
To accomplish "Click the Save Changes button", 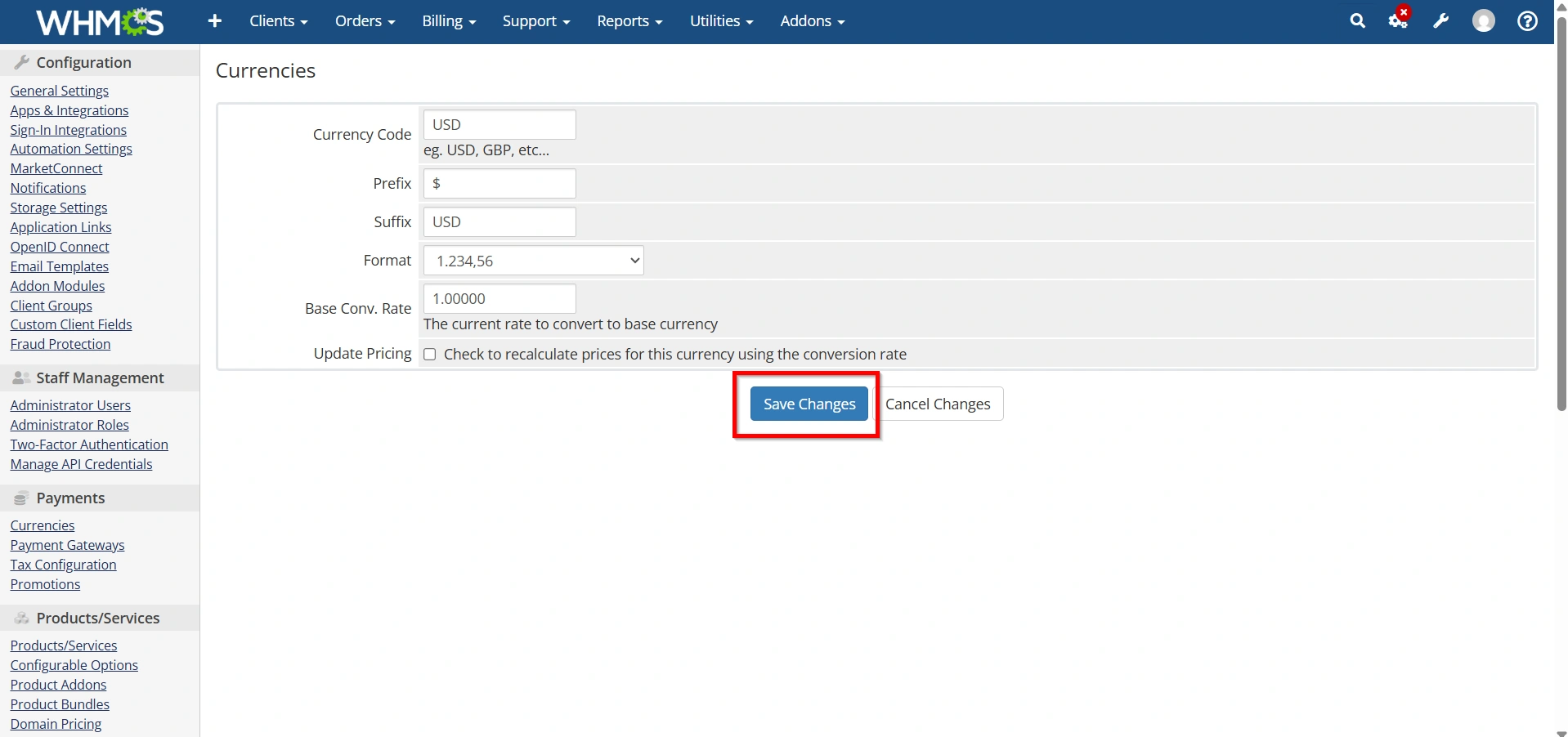I will click(x=809, y=404).
